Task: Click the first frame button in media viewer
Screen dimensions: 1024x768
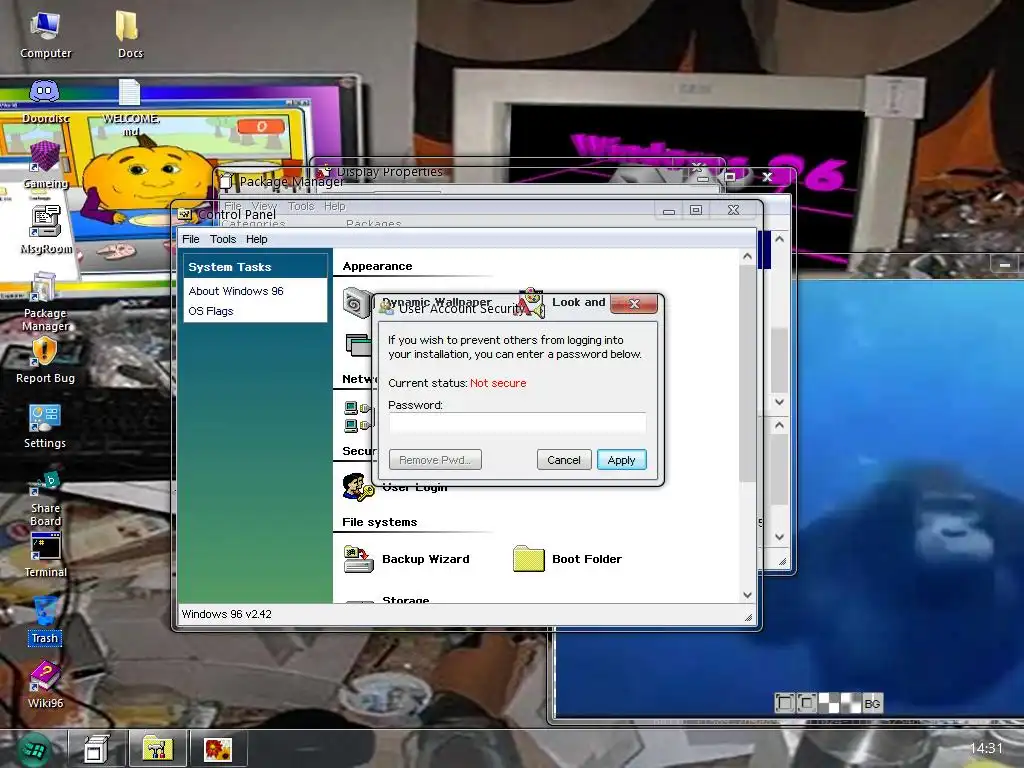Action: [x=784, y=703]
